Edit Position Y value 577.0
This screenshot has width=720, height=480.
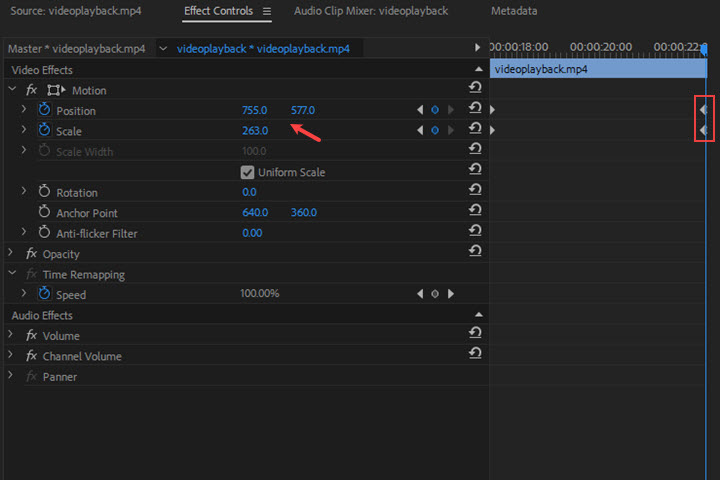[x=303, y=110]
